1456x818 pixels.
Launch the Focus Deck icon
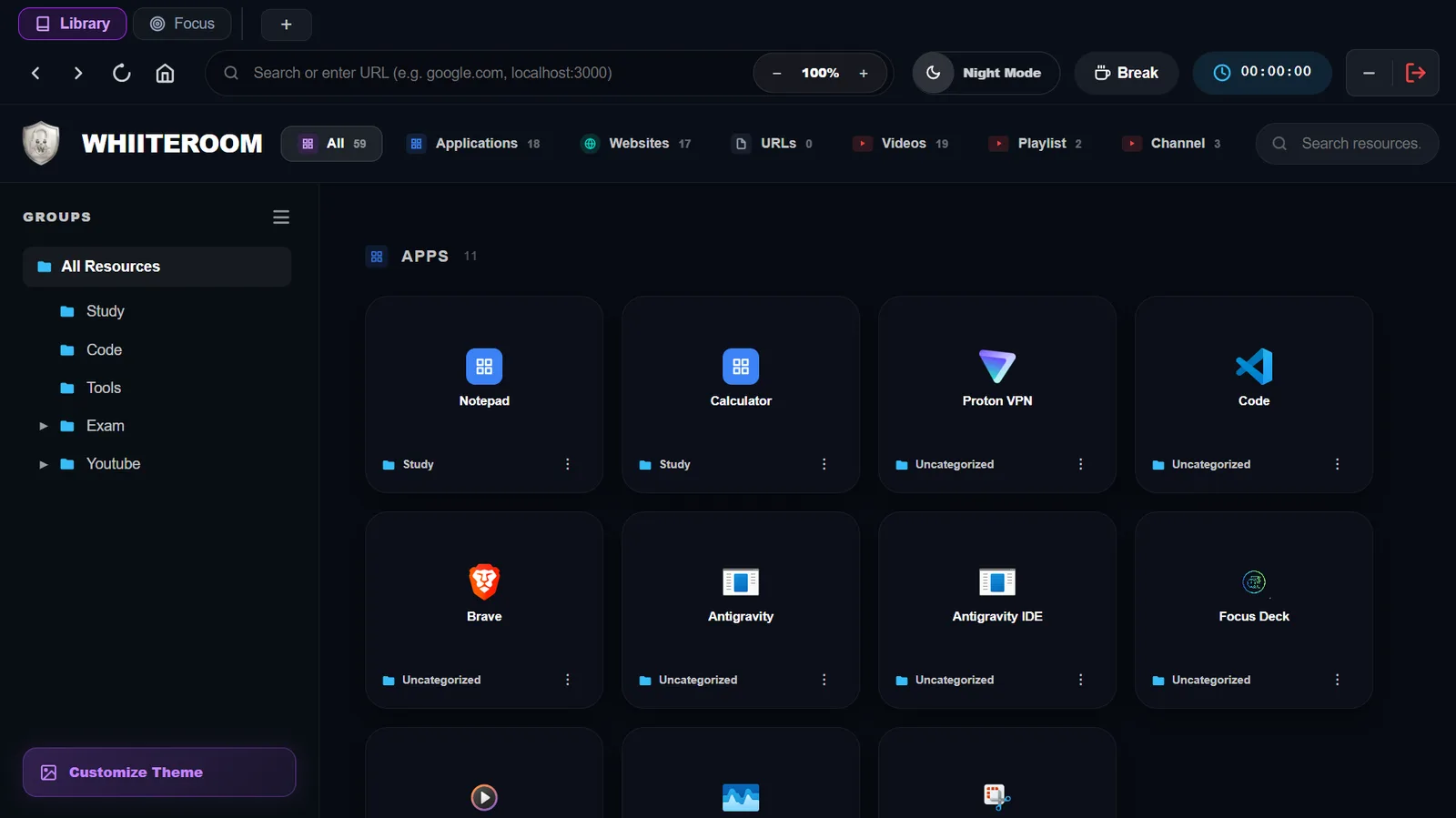tap(1254, 581)
